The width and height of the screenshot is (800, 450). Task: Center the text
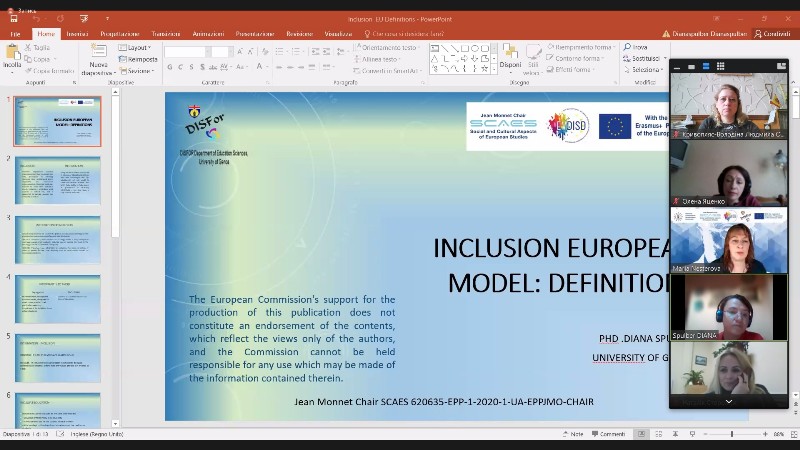(290, 67)
